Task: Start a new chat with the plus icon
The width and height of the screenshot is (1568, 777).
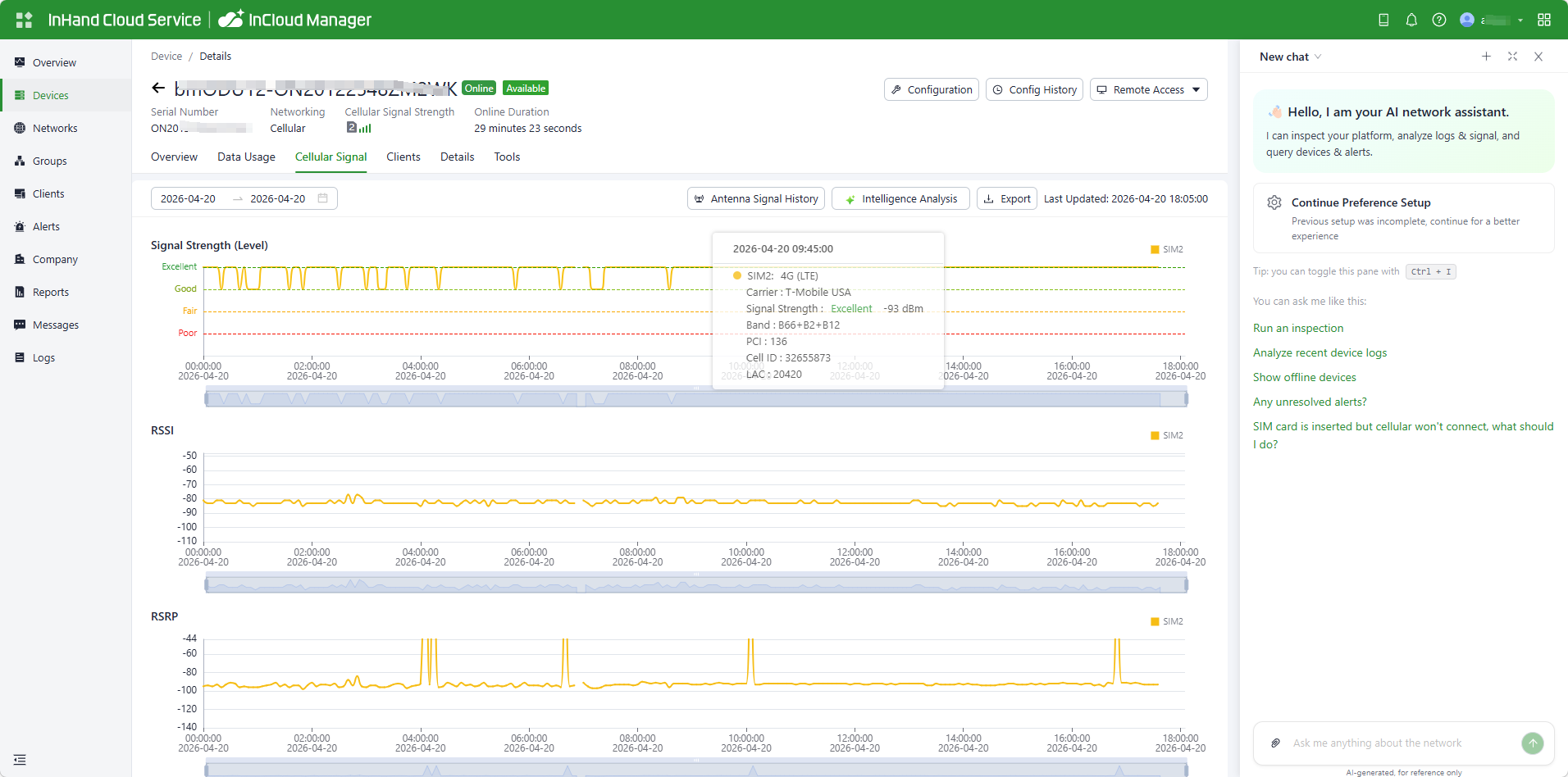Action: [1486, 57]
